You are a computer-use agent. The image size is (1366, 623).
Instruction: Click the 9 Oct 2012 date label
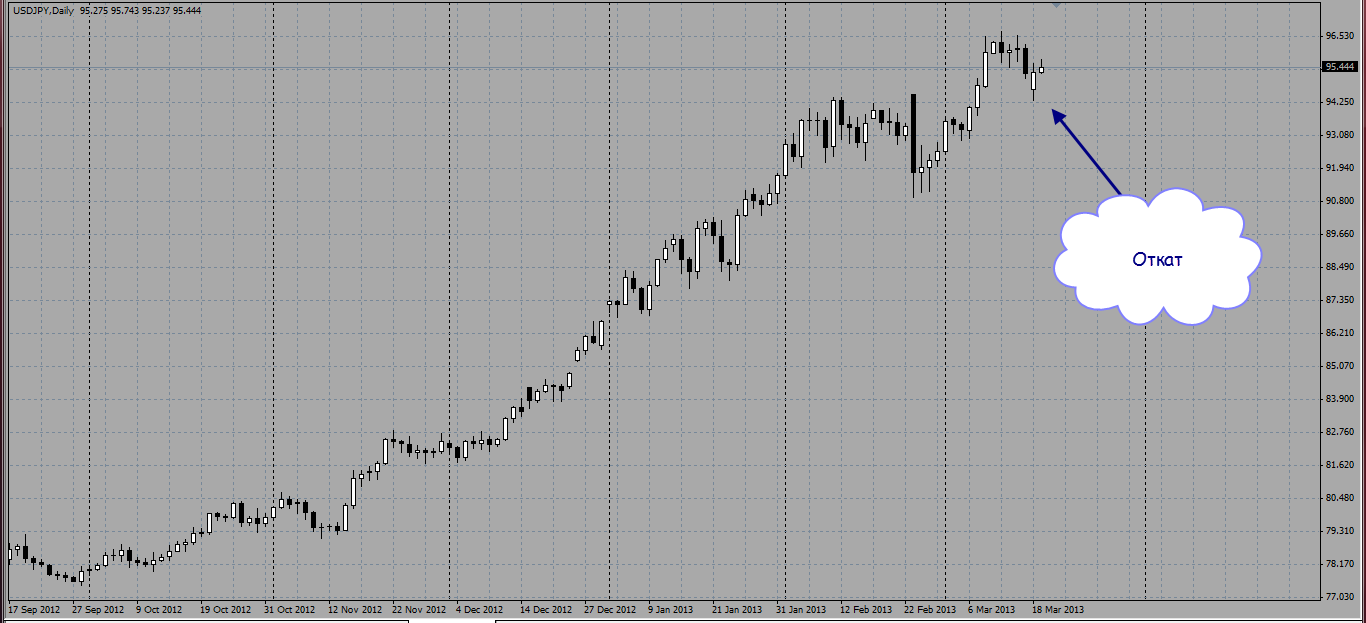(159, 609)
